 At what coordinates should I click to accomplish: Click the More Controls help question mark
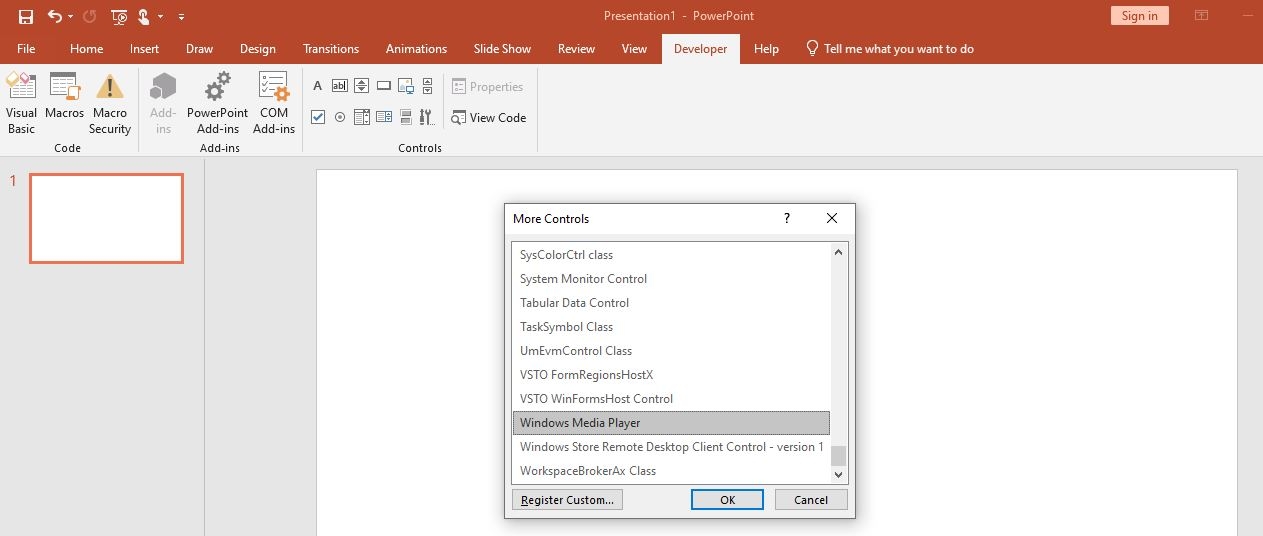(787, 218)
